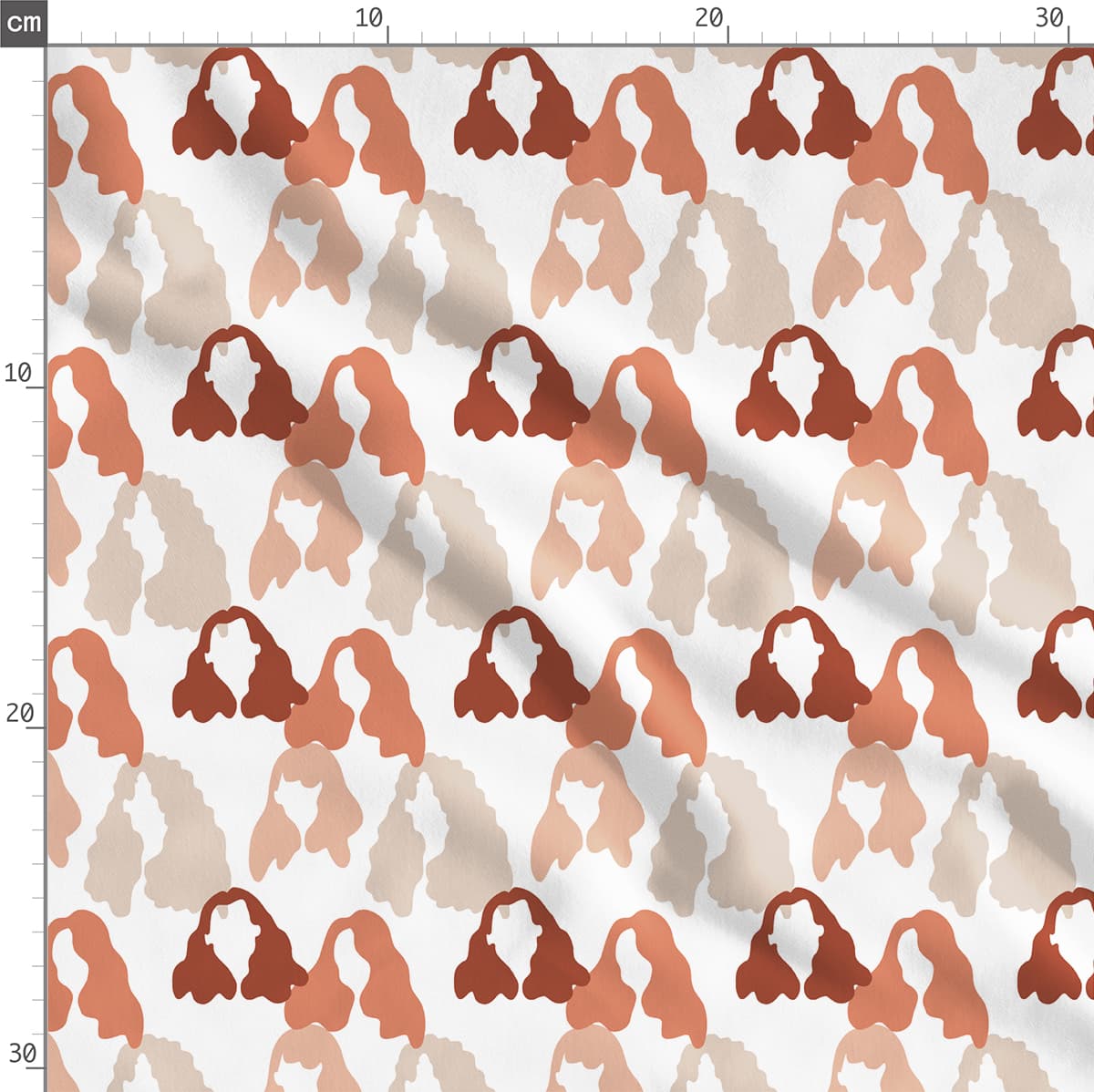The height and width of the screenshot is (1092, 1094).
Task: Click the 20 mark on the vertical ruler
Action: 18,713
